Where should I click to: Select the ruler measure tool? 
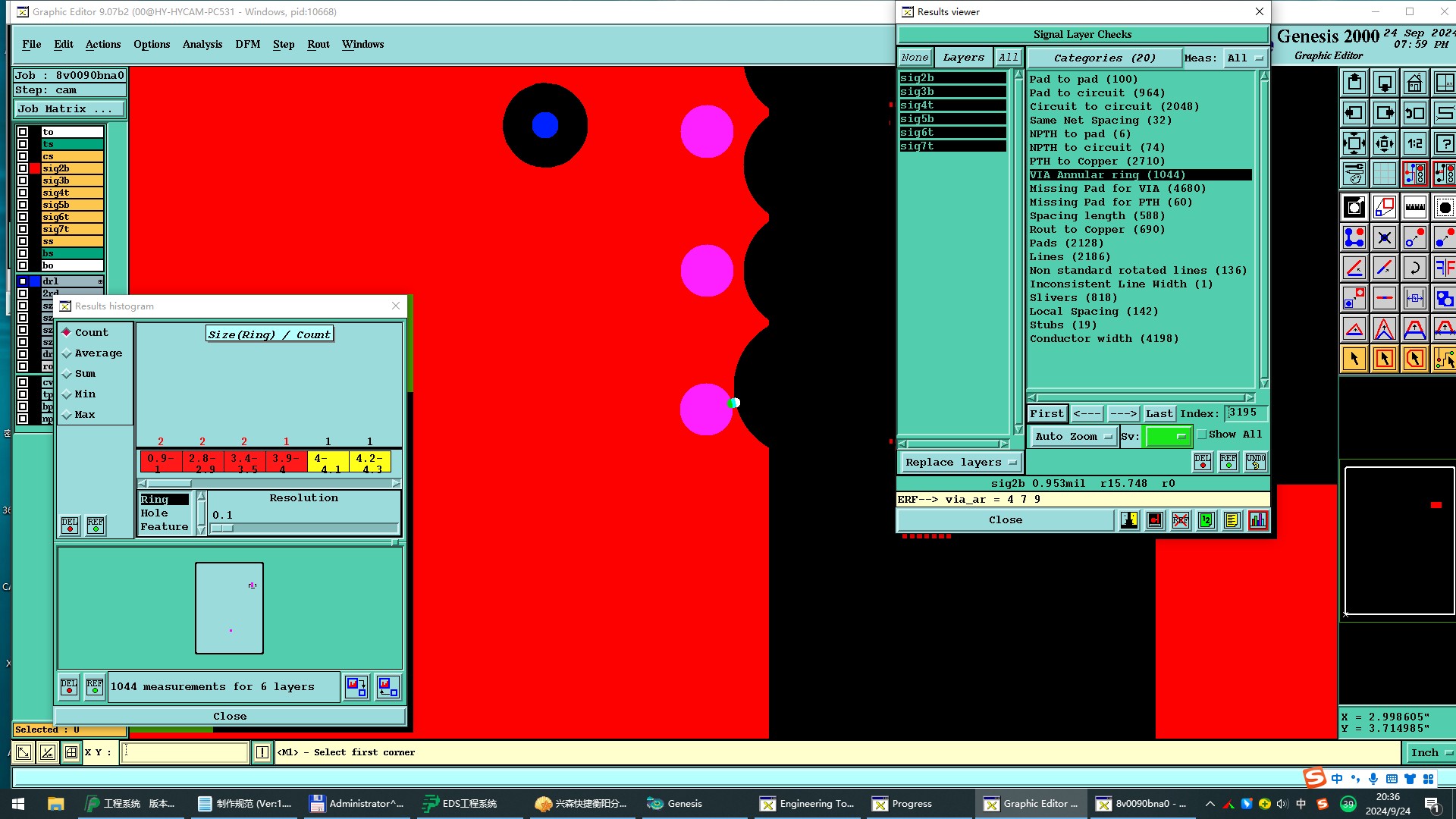point(1414,207)
